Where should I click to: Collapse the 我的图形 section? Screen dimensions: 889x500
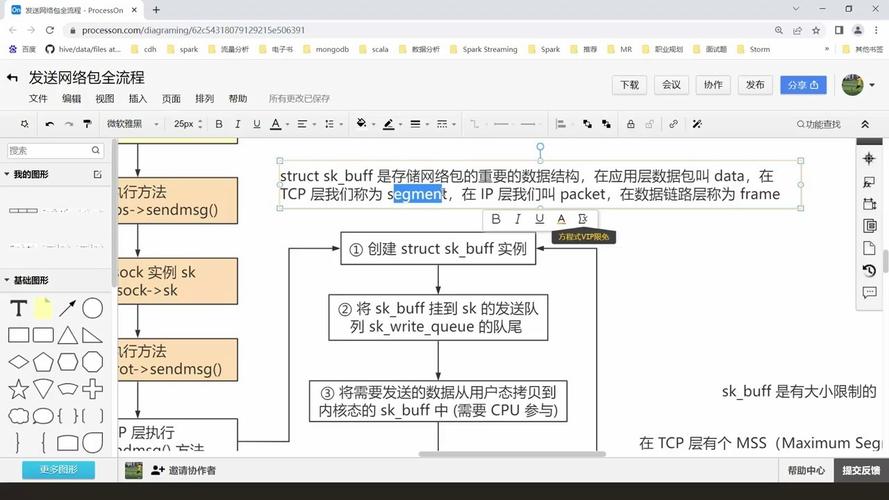pos(7,175)
